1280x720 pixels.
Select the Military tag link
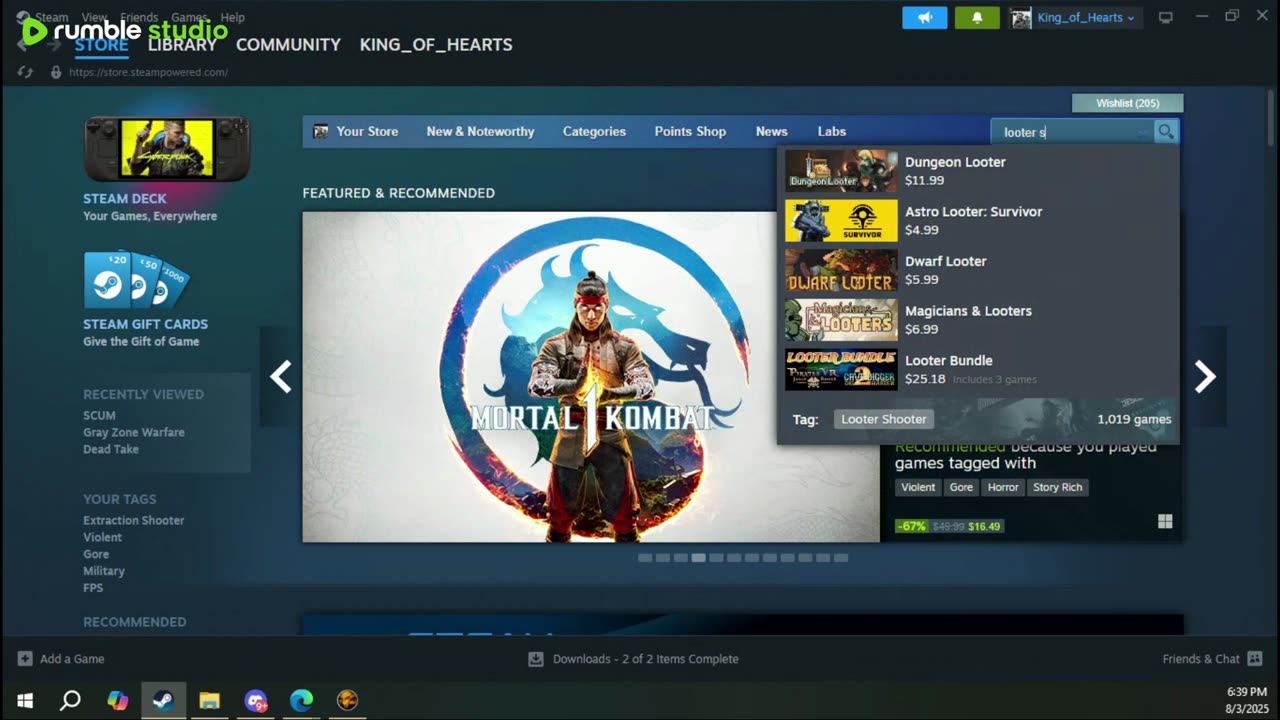coord(104,571)
